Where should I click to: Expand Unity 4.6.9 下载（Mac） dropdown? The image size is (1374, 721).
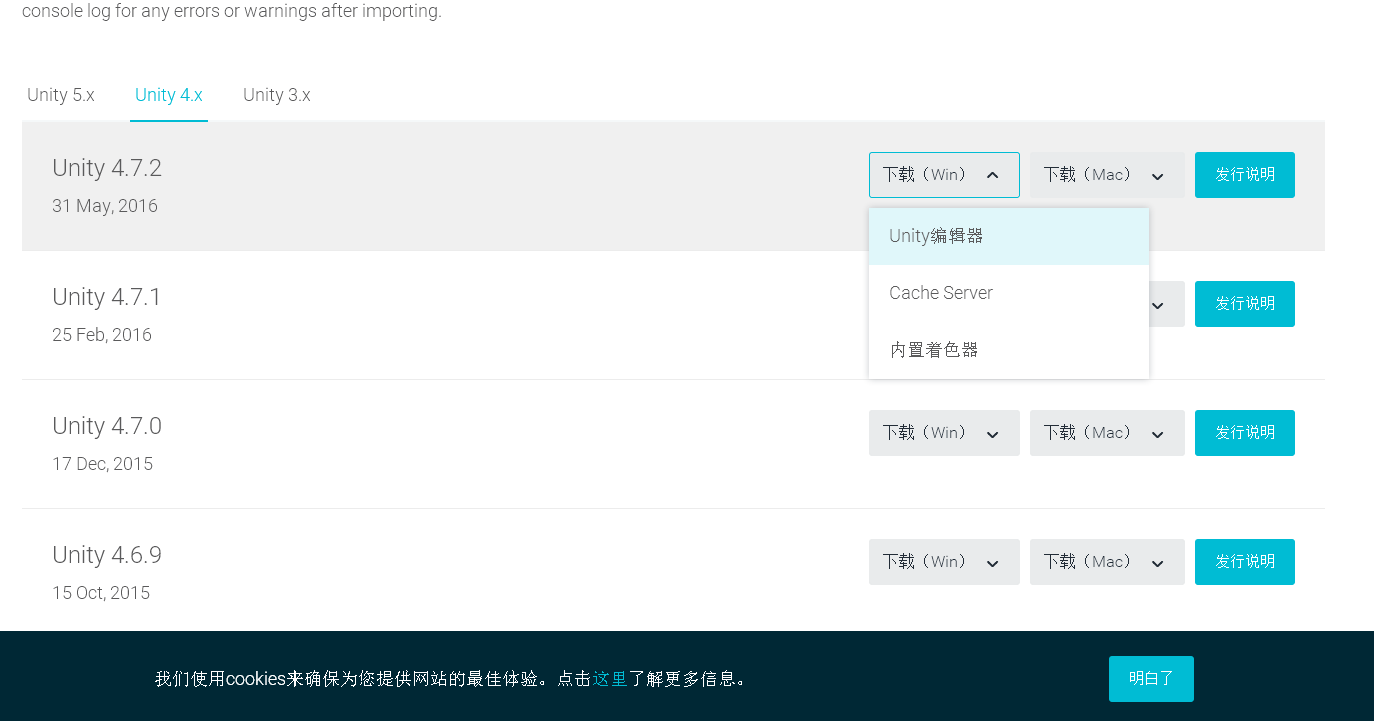(1107, 562)
